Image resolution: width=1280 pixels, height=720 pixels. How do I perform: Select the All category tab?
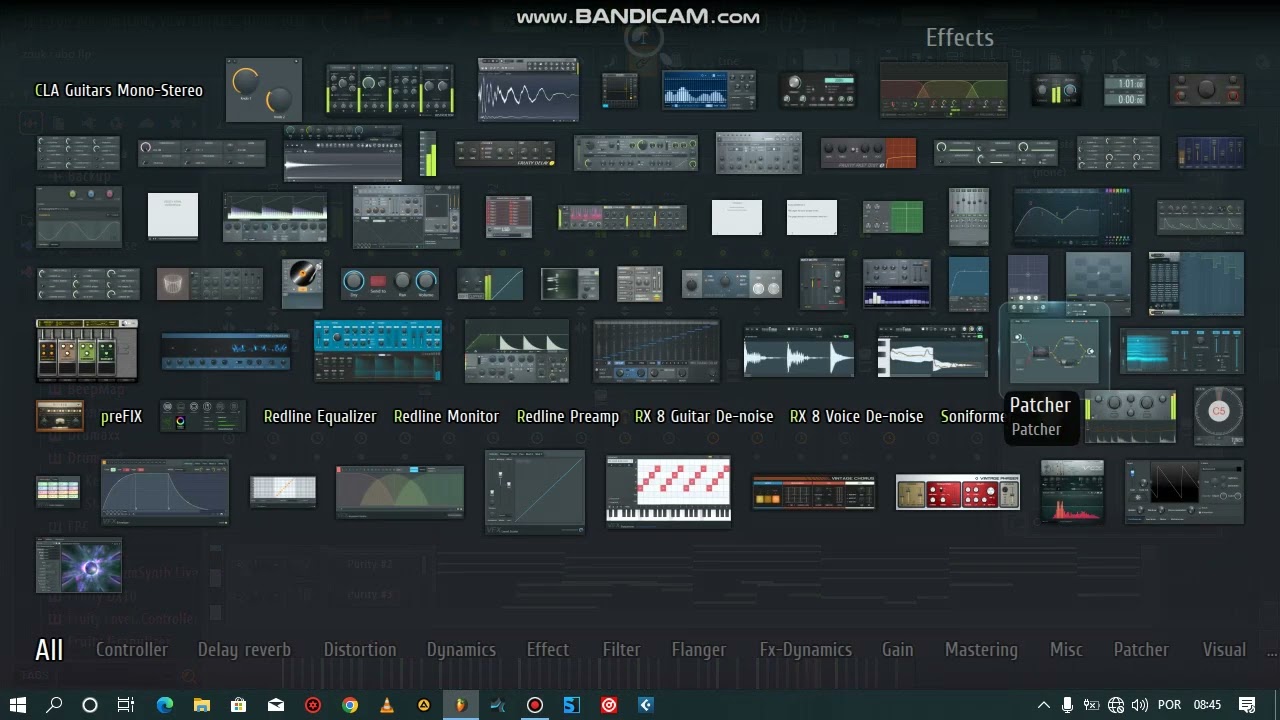49,650
